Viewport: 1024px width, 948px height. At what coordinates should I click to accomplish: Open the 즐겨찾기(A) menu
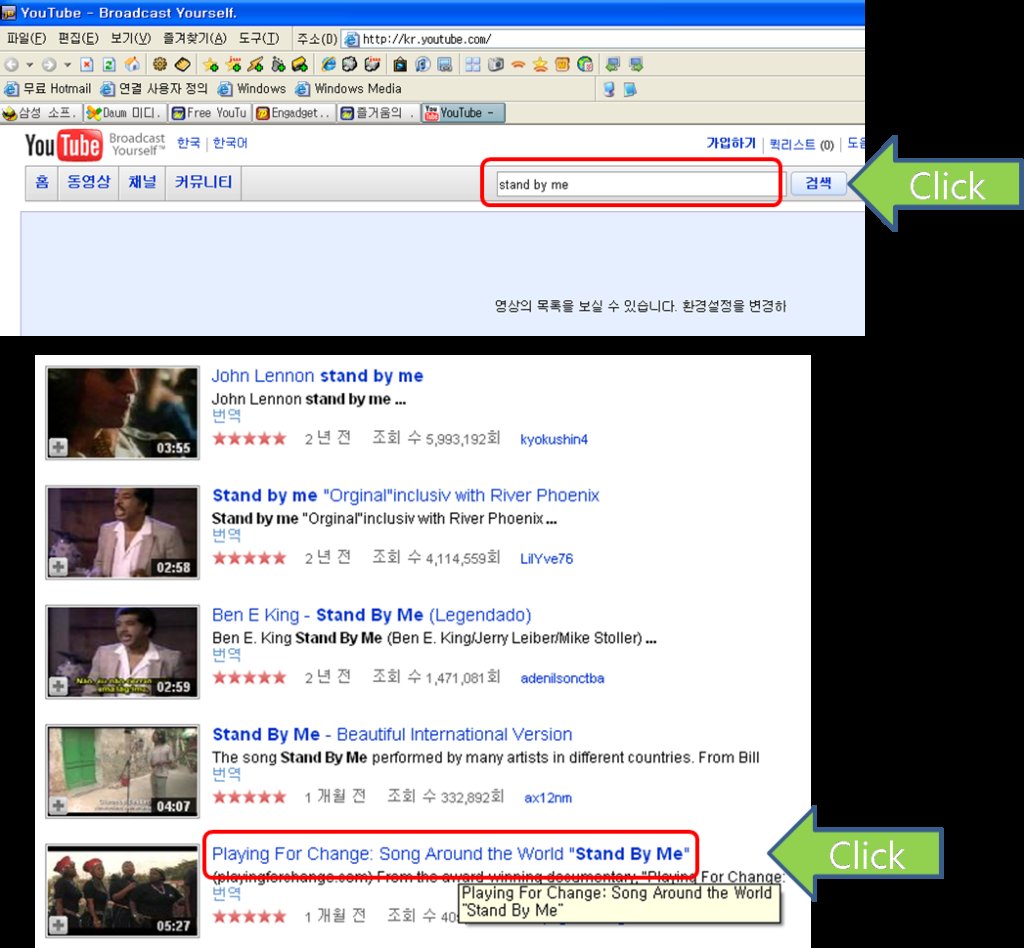195,39
